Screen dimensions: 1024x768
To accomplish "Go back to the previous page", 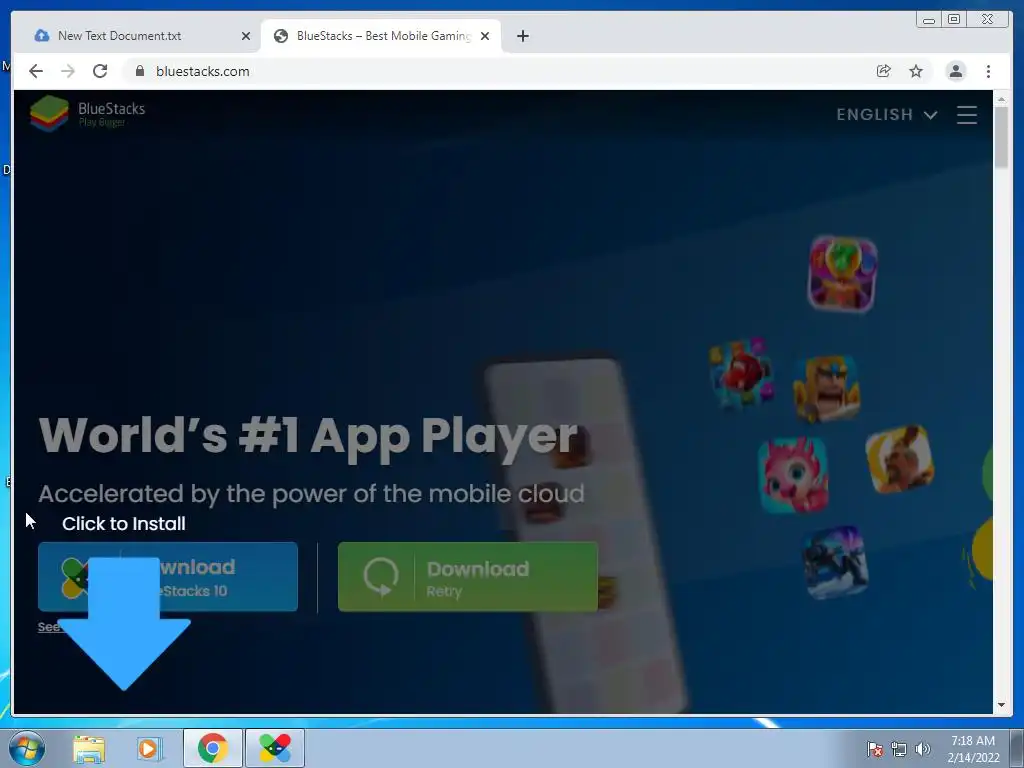I will [36, 71].
